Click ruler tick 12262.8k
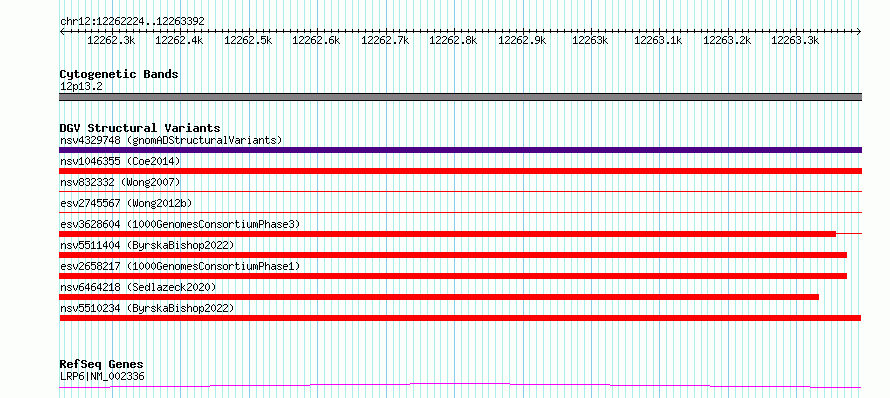Screen dimensions: 890x398 tap(454, 40)
